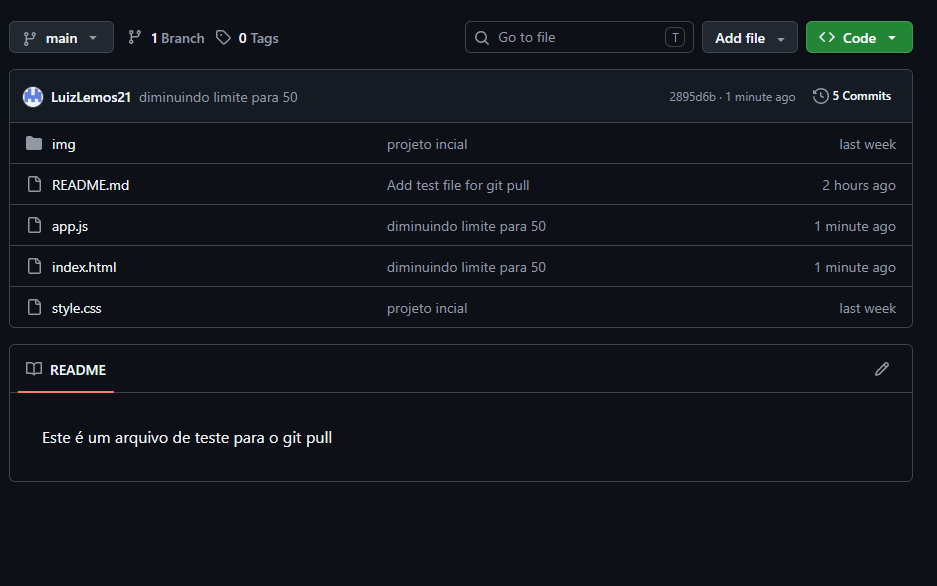View 5 Commits history
Screen dimensions: 937x586
pyautogui.click(x=861, y=96)
